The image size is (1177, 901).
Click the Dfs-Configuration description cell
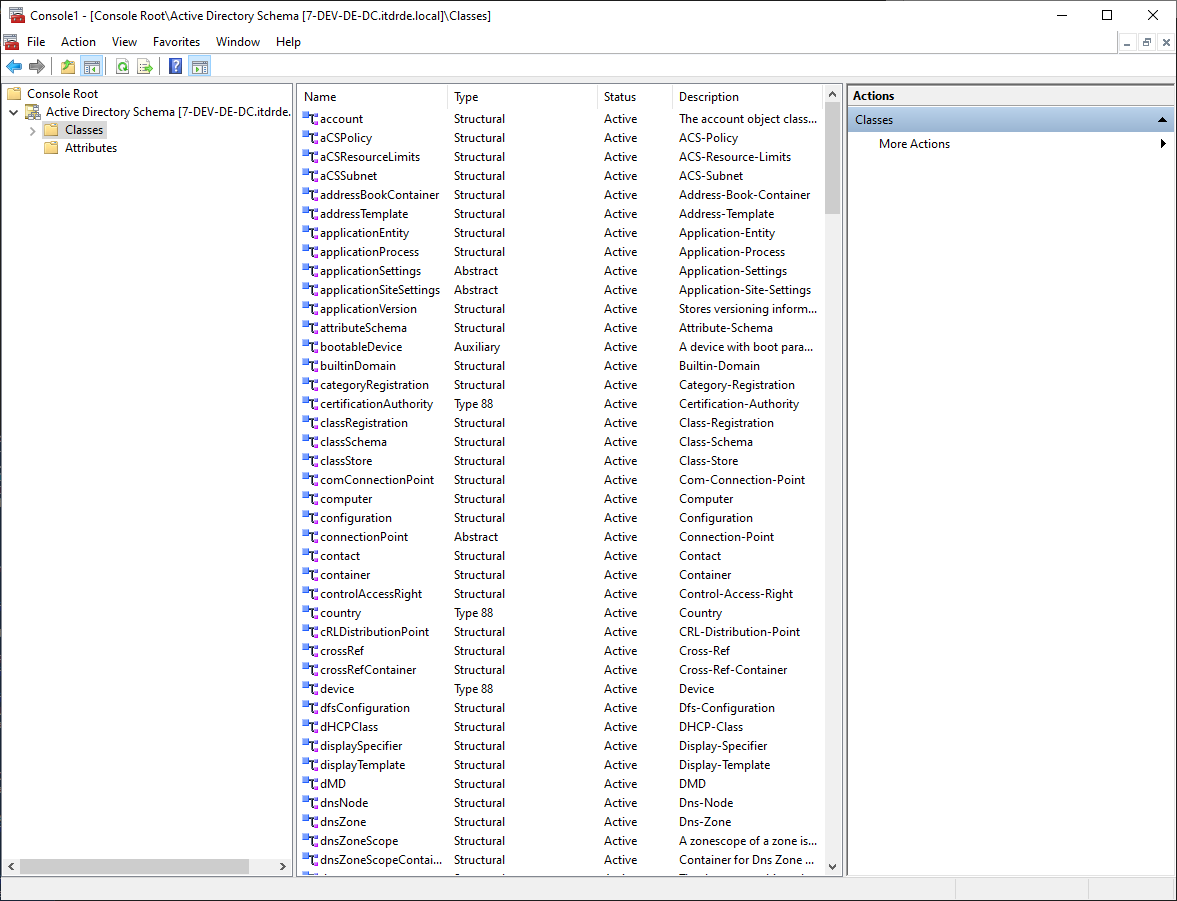727,708
